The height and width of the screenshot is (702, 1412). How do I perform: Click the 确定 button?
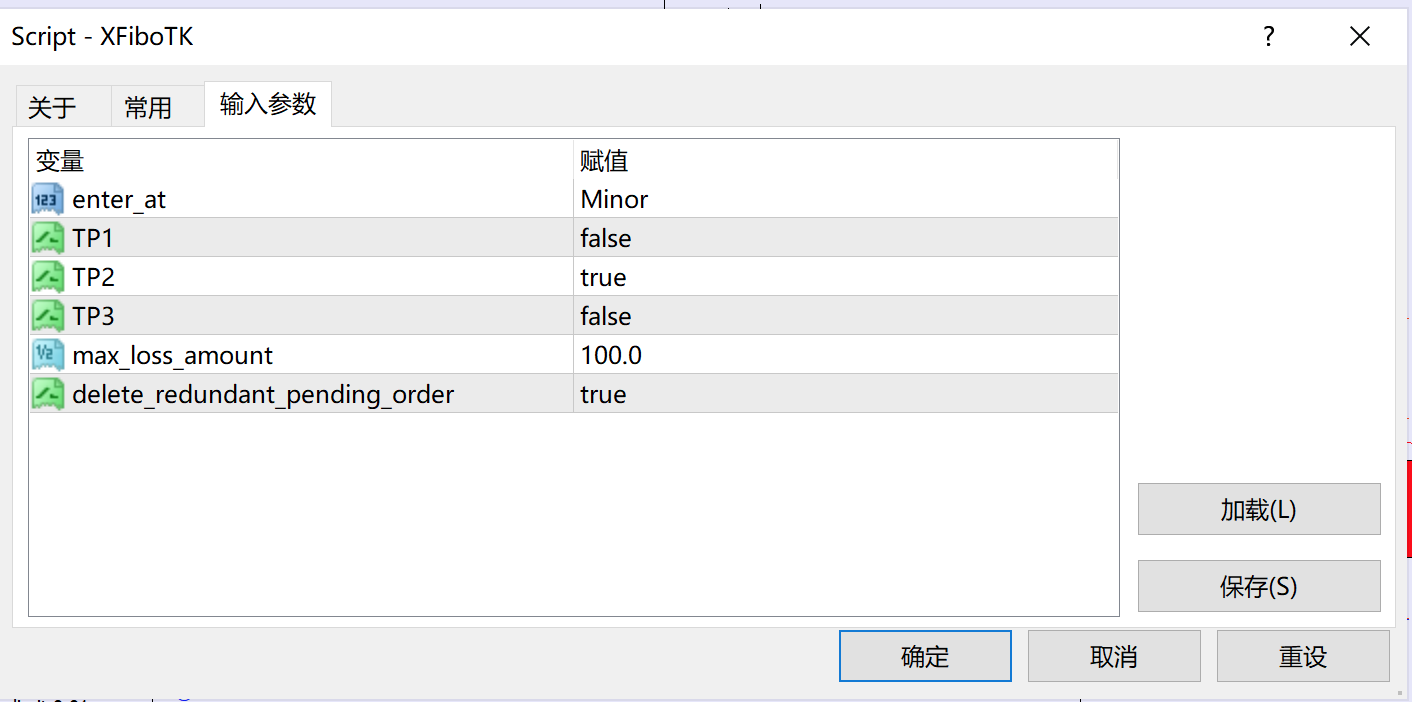coord(925,656)
